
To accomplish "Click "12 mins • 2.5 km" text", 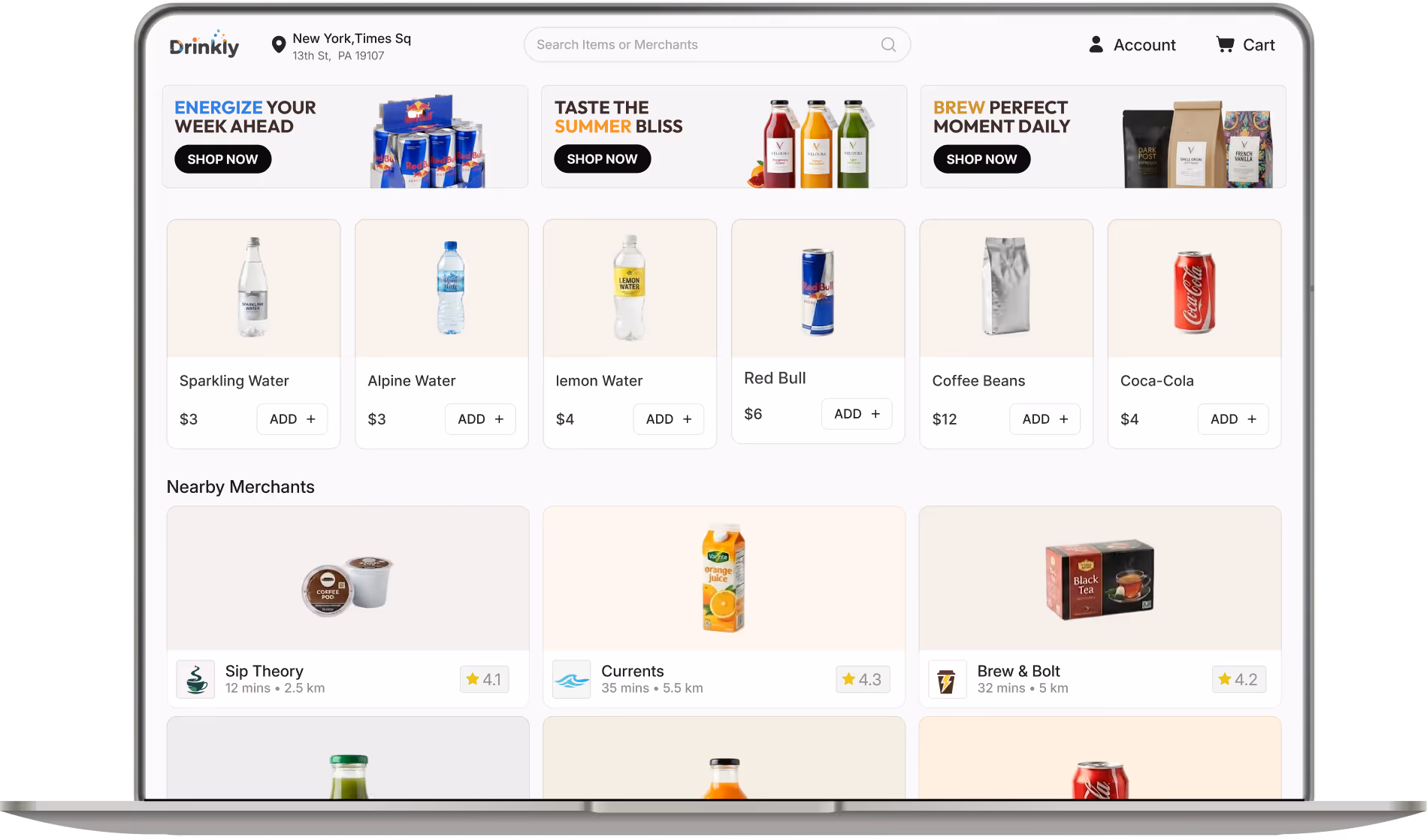I will coord(275,688).
